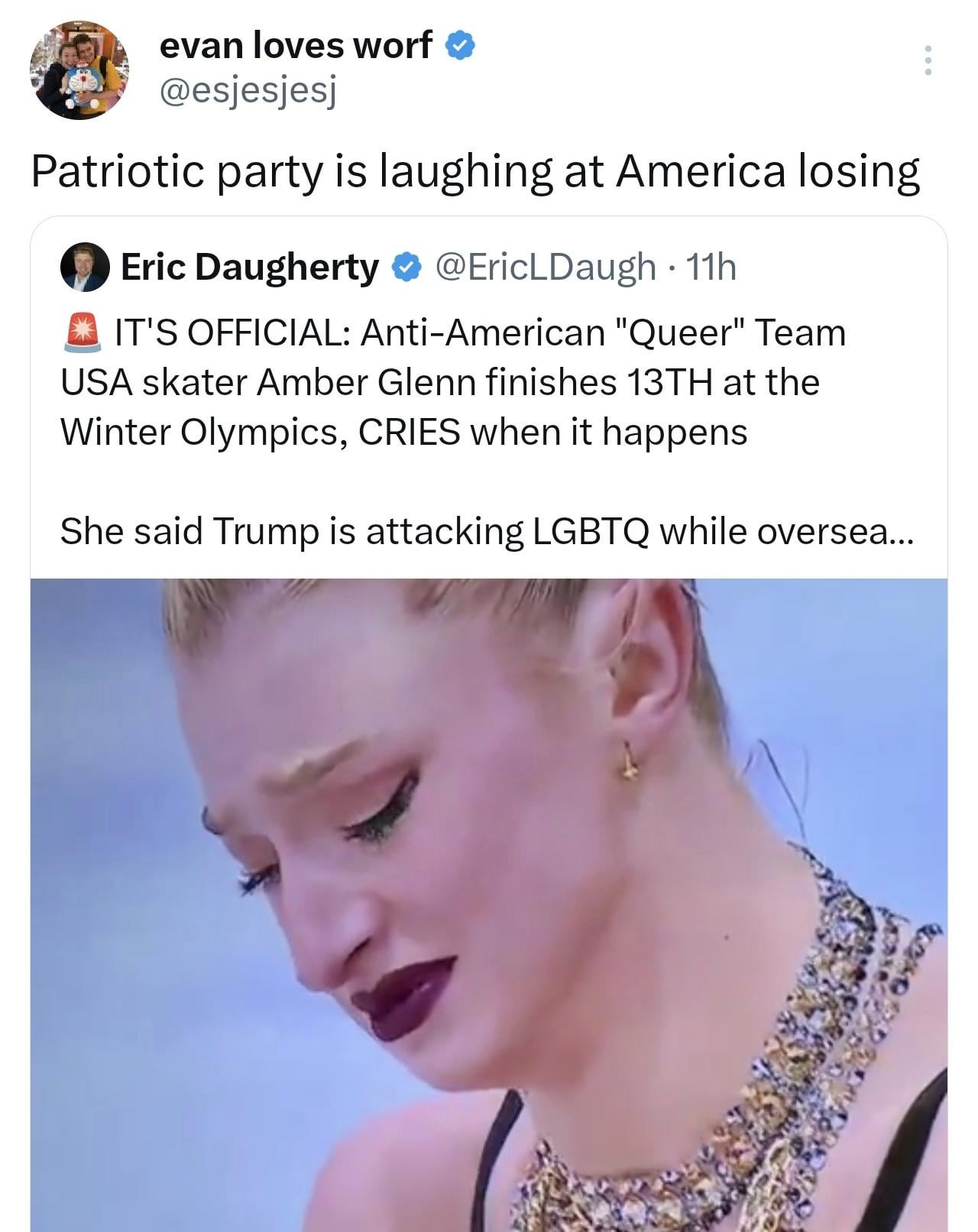
Task: Open the @EricLDaugh handle
Action: coord(546,267)
